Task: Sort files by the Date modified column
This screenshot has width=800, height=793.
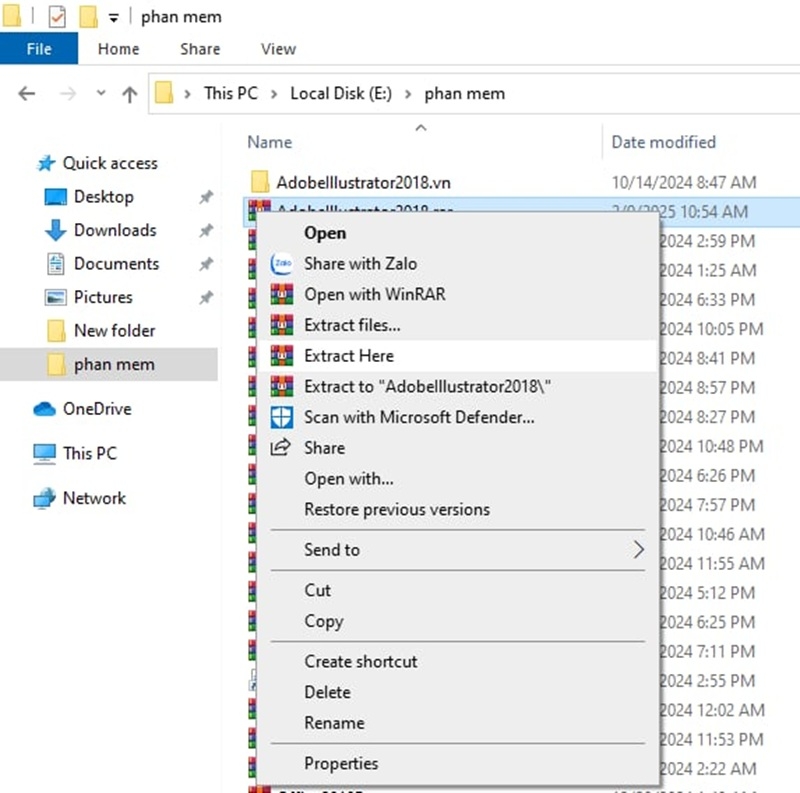Action: (x=663, y=142)
